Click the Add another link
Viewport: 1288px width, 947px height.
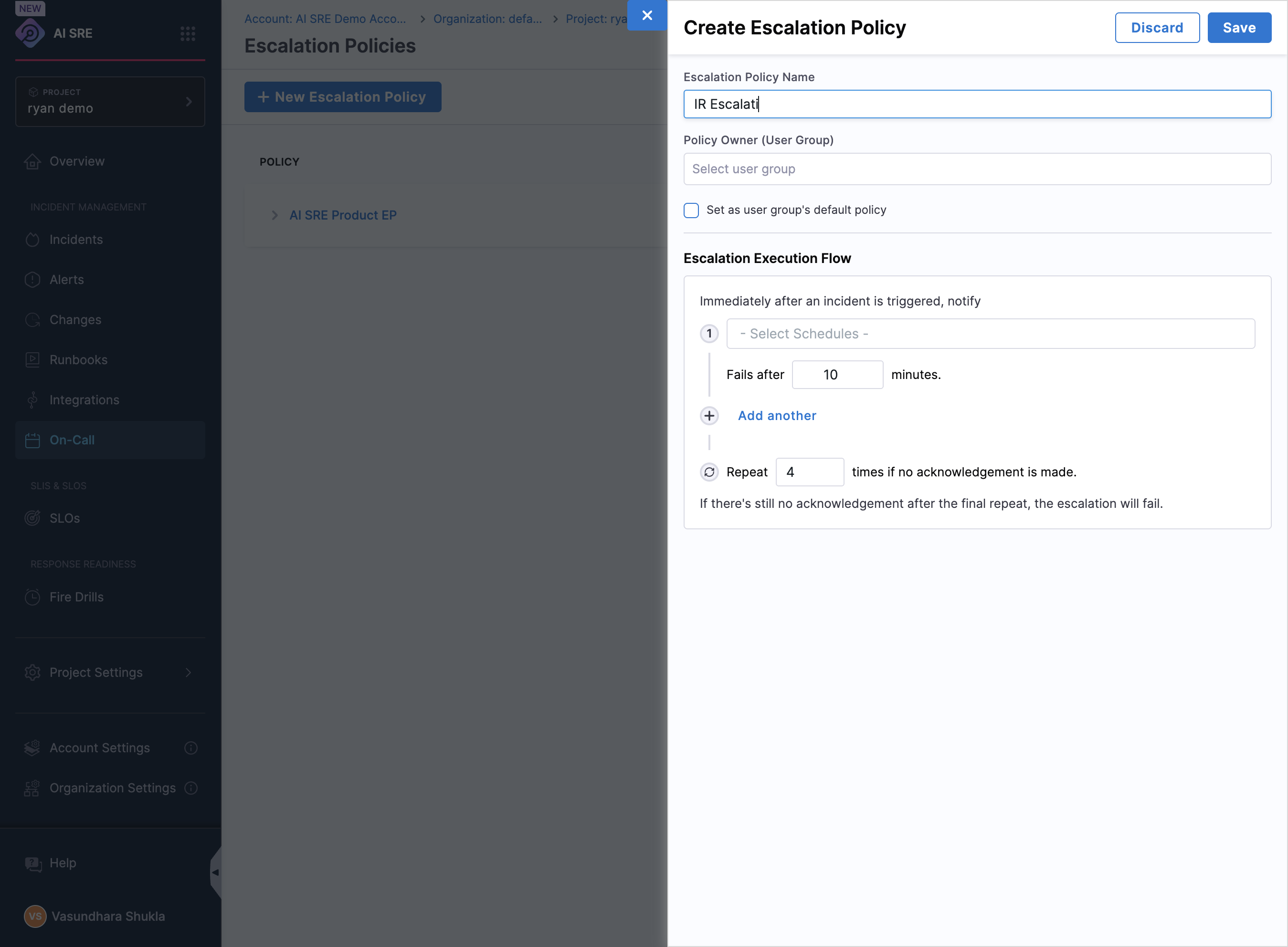tap(777, 416)
